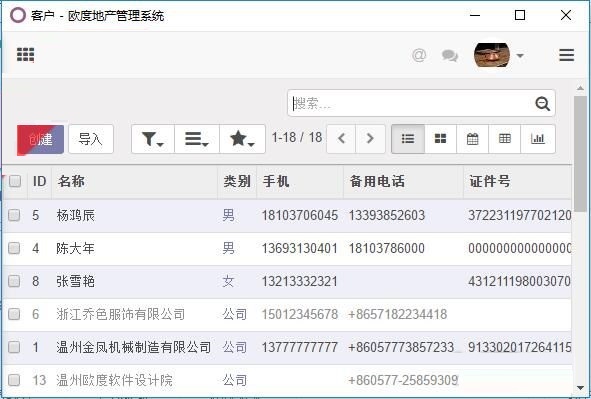Screen dimensions: 591x399
Task: Open customer 杨鸿辰
Action: [75, 216]
